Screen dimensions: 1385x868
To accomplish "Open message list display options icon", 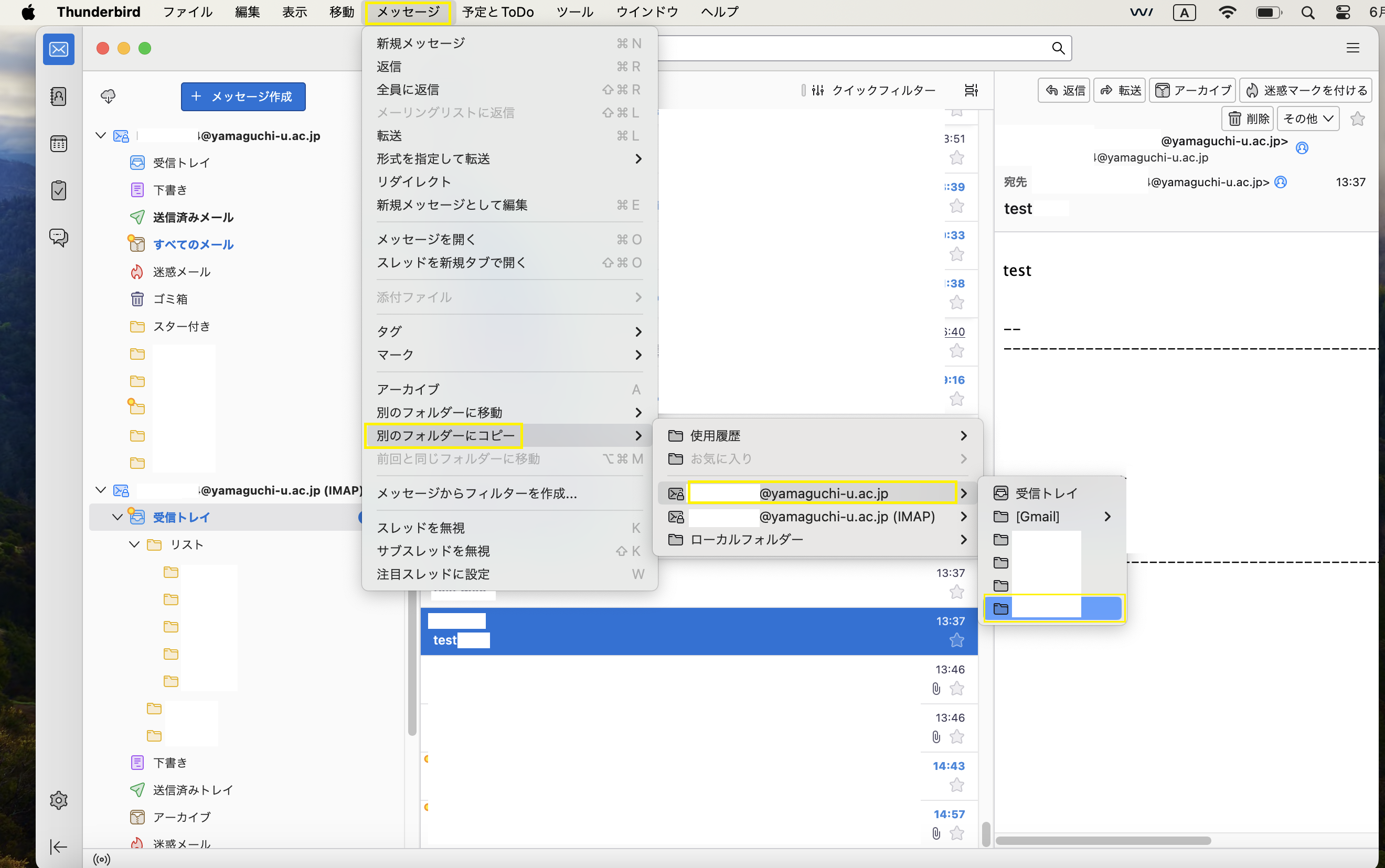I will tap(971, 90).
